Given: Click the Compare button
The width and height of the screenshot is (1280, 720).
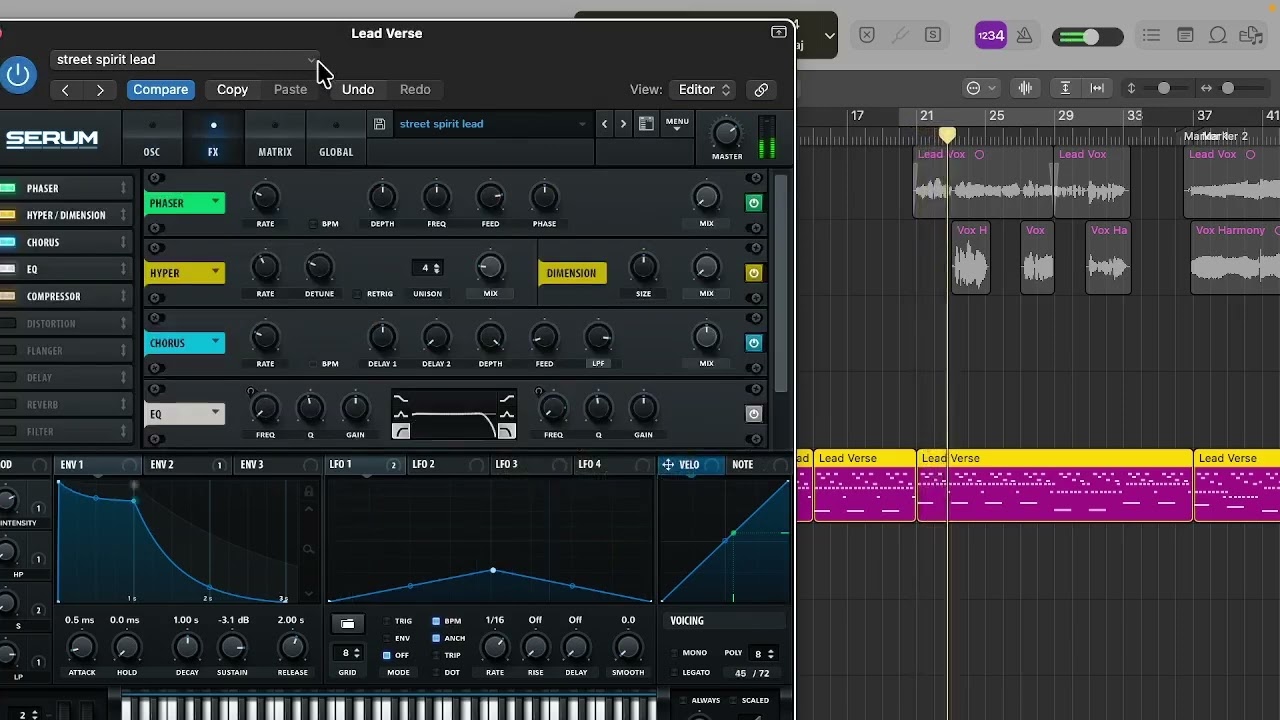Looking at the screenshot, I should pyautogui.click(x=160, y=90).
